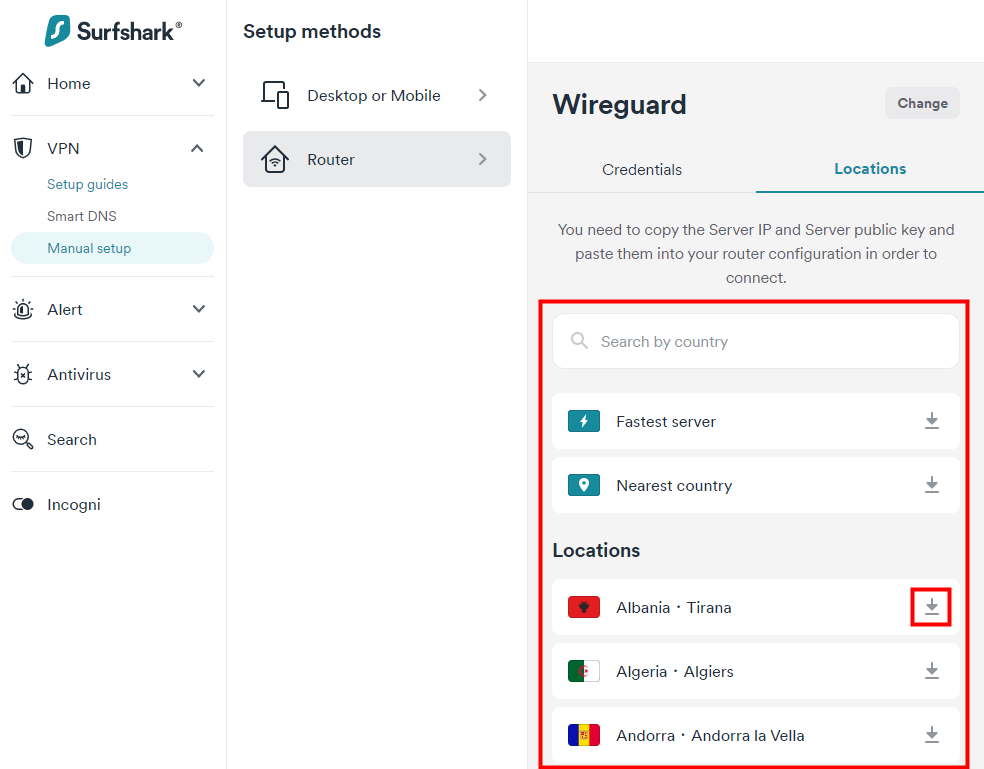Select Manual setup in sidebar
This screenshot has height=769, width=984.
click(x=112, y=248)
